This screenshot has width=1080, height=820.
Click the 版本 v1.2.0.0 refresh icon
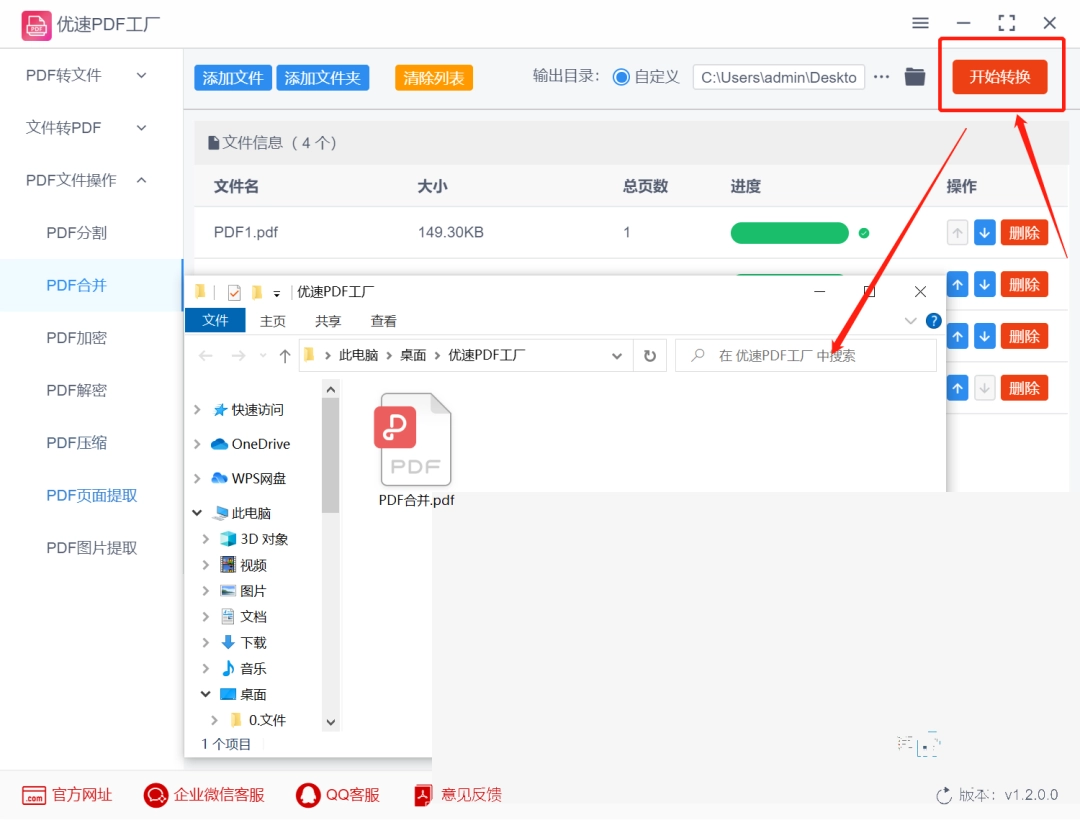[x=944, y=796]
